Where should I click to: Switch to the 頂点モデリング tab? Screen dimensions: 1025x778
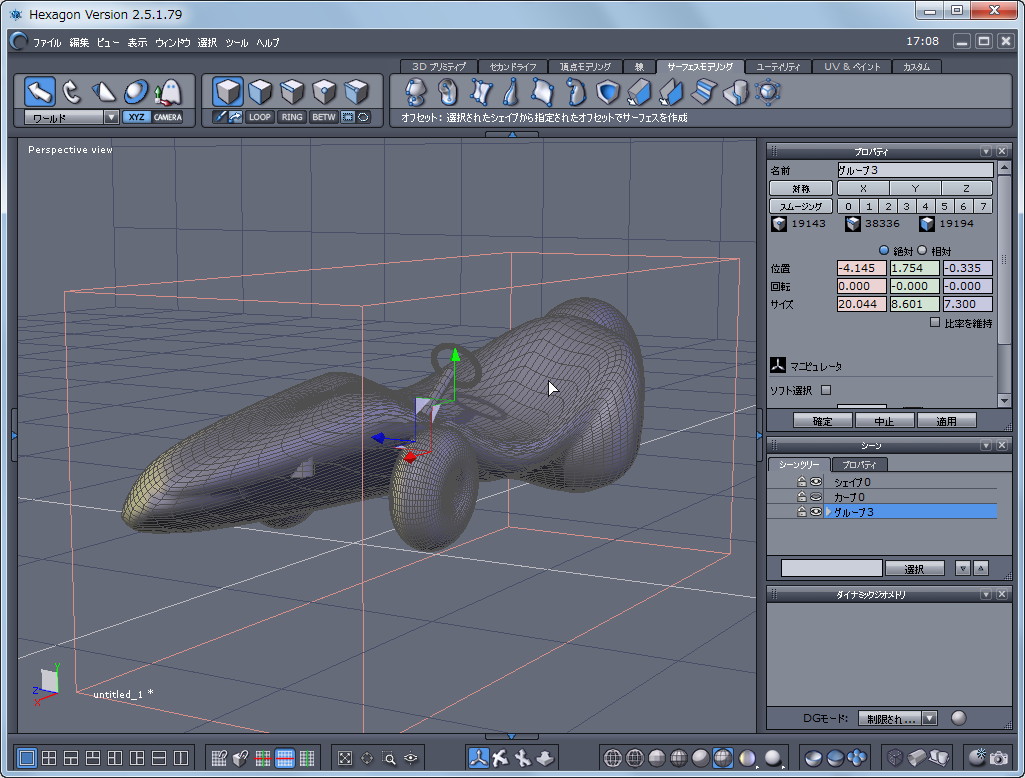pos(585,67)
